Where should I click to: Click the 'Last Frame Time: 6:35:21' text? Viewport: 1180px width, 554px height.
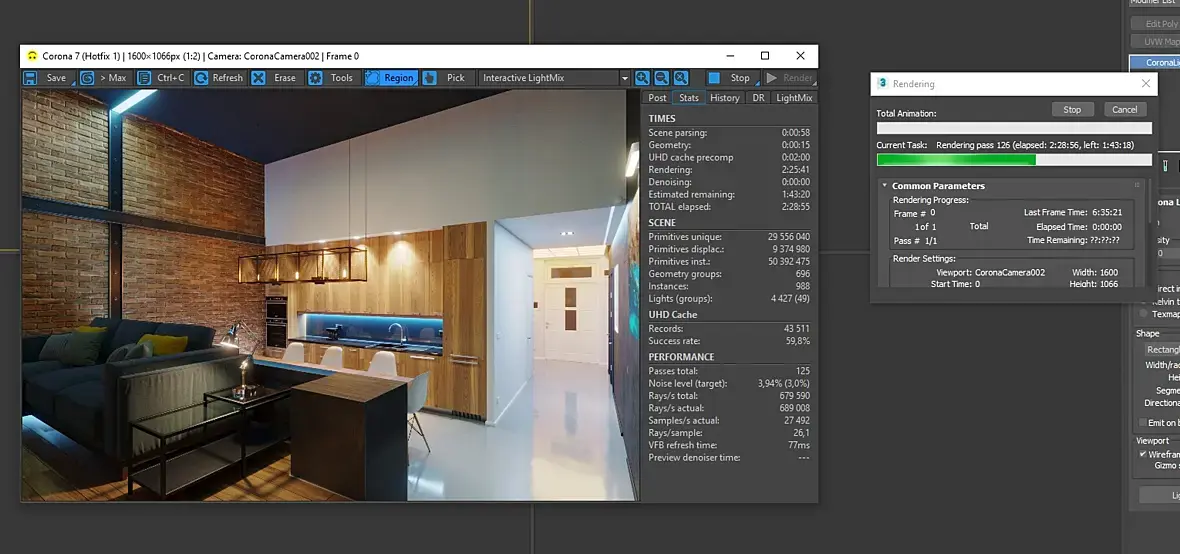[x=1073, y=213]
